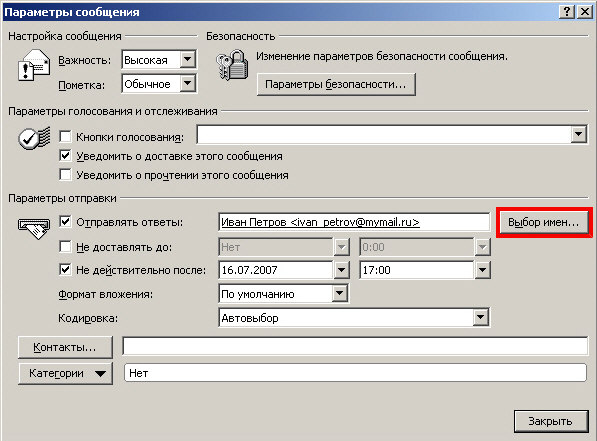Click the categories field showing 'Нет'
Image resolution: width=597 pixels, height=441 pixels.
pyautogui.click(x=355, y=373)
